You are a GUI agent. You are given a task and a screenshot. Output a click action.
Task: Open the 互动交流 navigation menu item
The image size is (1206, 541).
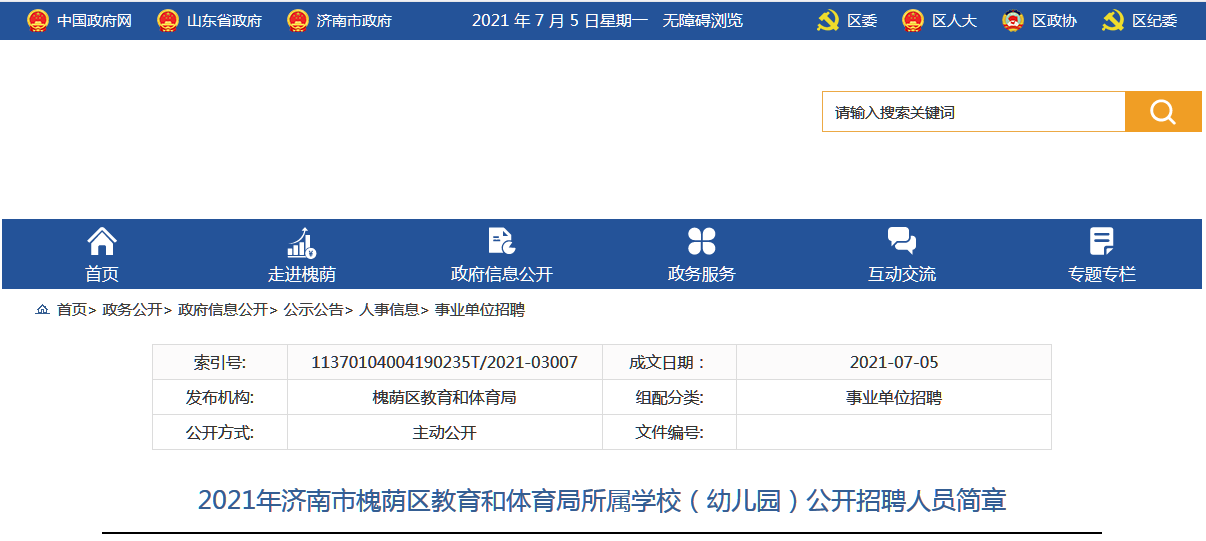coord(902,274)
